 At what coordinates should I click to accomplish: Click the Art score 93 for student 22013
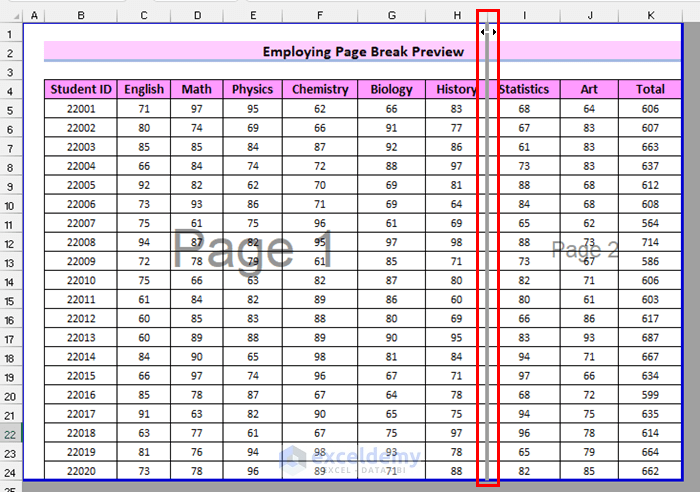click(589, 338)
